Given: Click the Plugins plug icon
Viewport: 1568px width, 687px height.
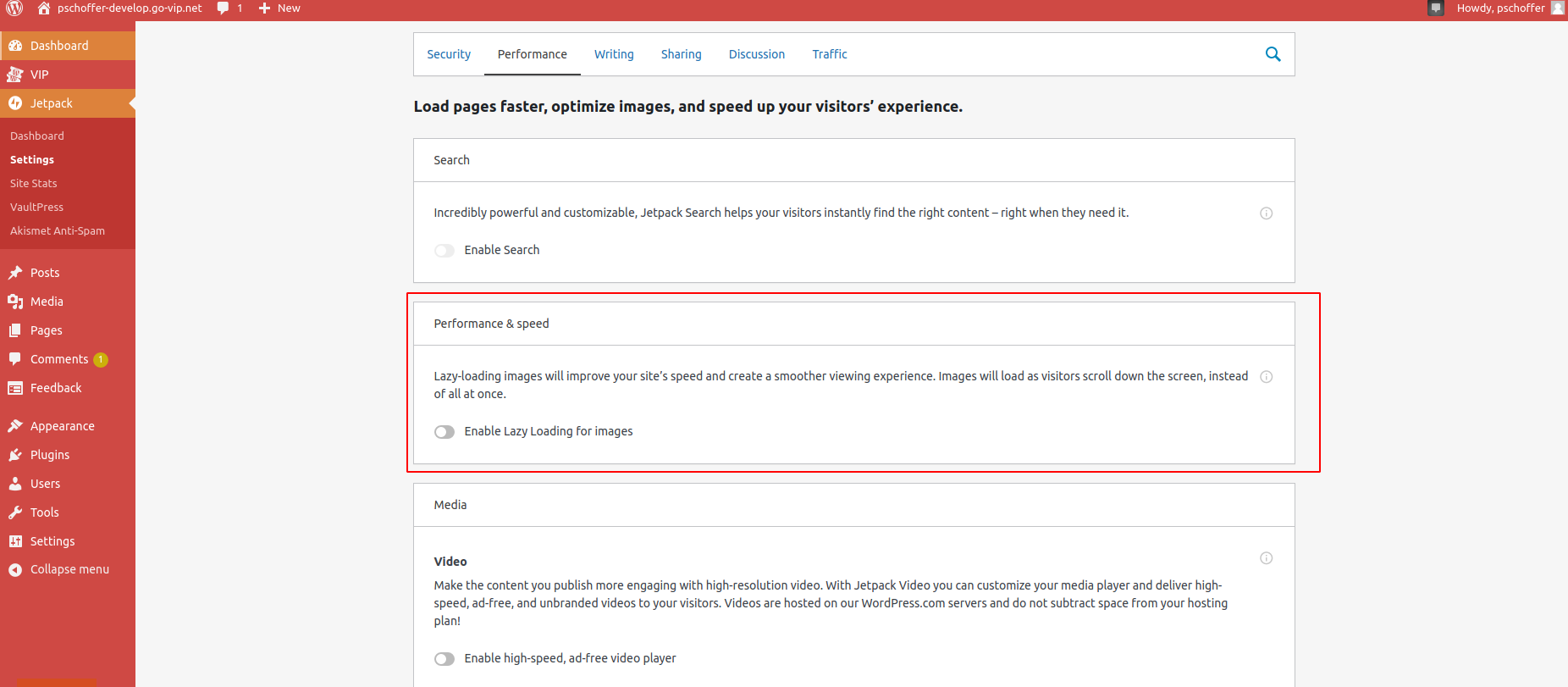Looking at the screenshot, I should 15,455.
